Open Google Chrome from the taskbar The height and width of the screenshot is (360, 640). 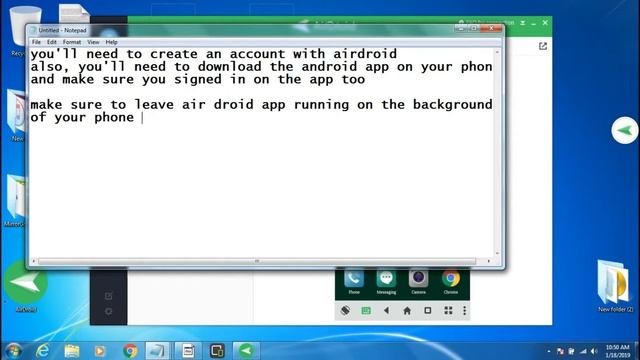tap(130, 351)
